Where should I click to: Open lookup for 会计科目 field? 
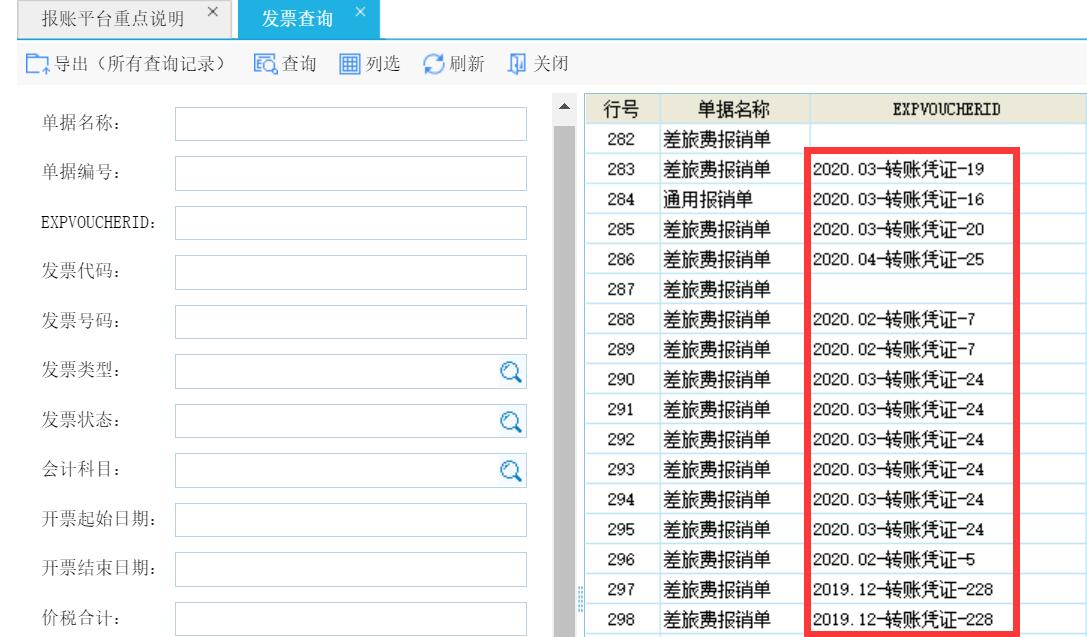pos(511,470)
